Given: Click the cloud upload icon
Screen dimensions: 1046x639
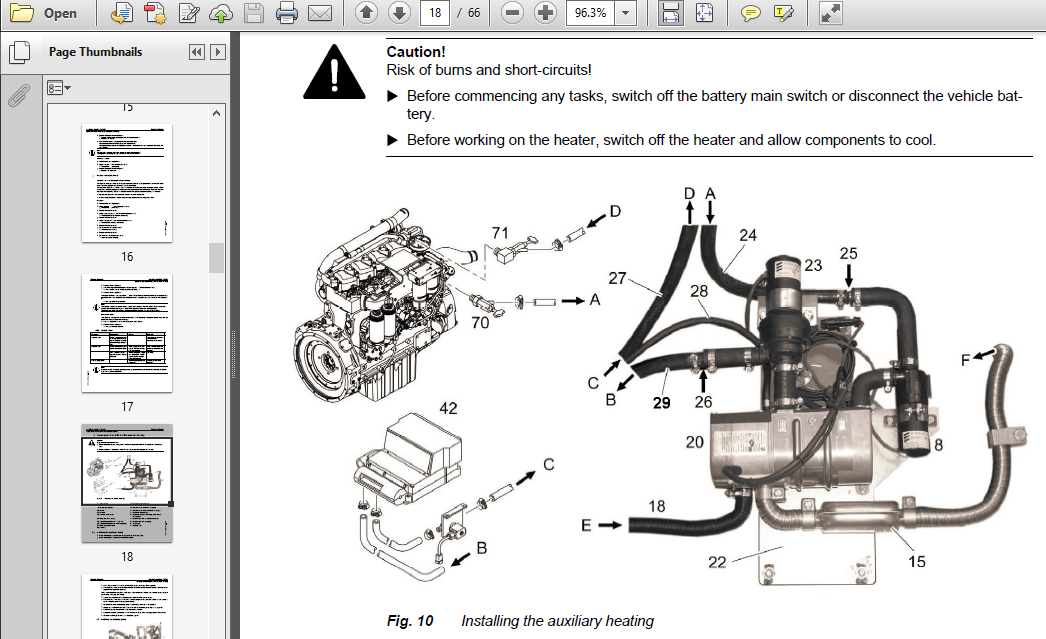Looking at the screenshot, I should [x=221, y=13].
